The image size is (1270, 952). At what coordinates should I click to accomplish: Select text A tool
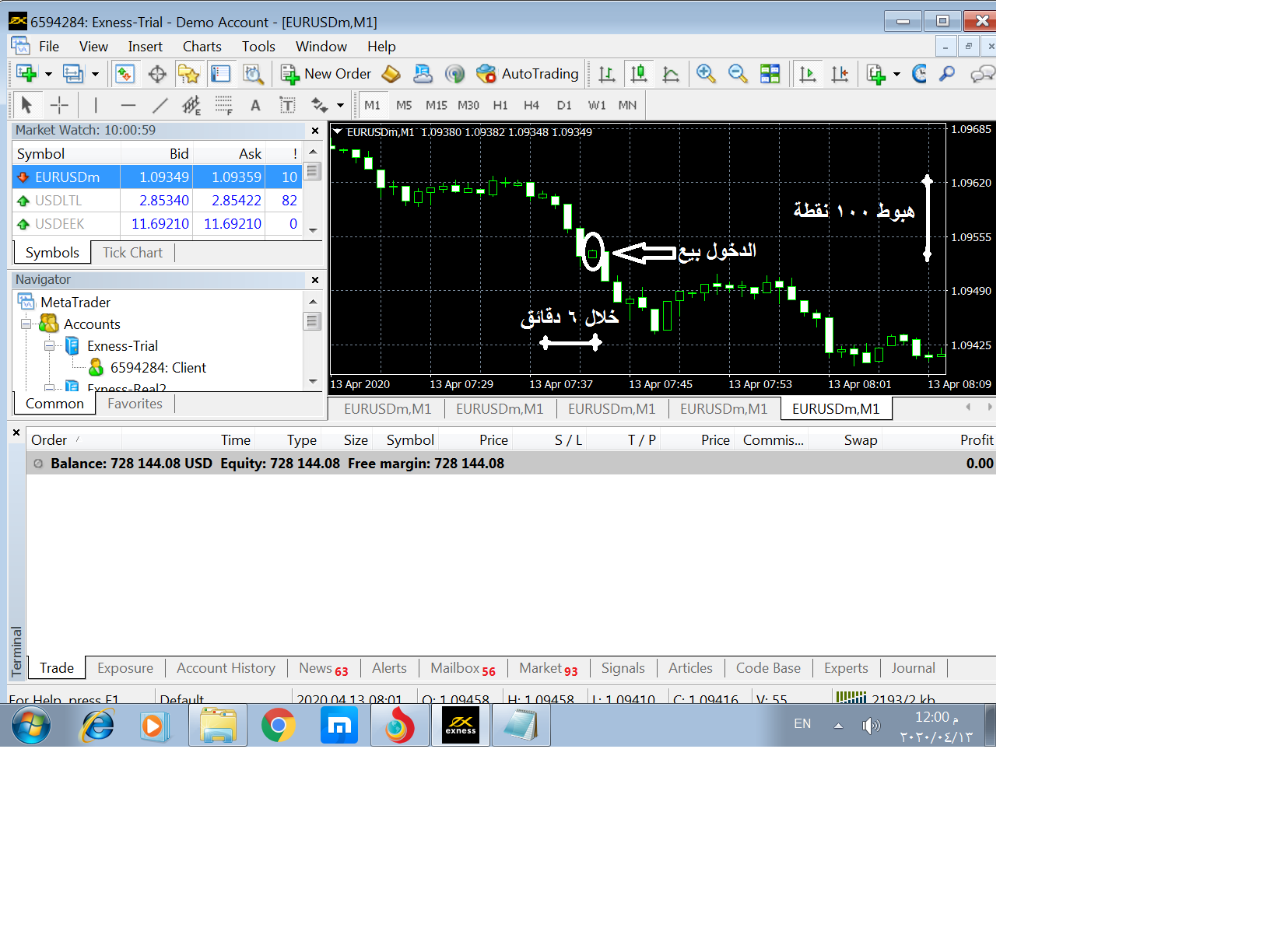[255, 105]
